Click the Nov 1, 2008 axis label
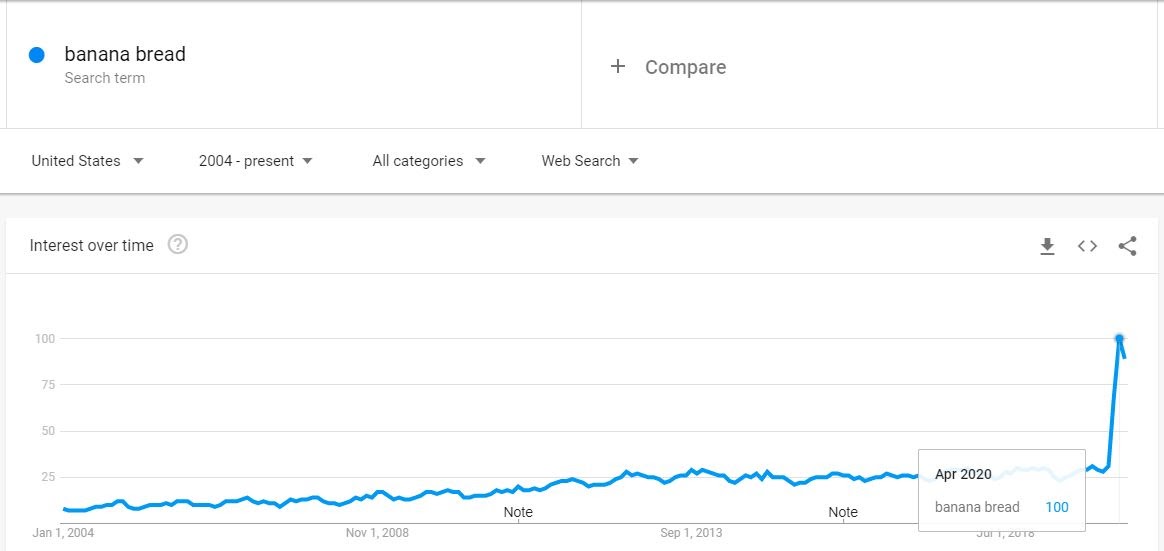 [377, 532]
